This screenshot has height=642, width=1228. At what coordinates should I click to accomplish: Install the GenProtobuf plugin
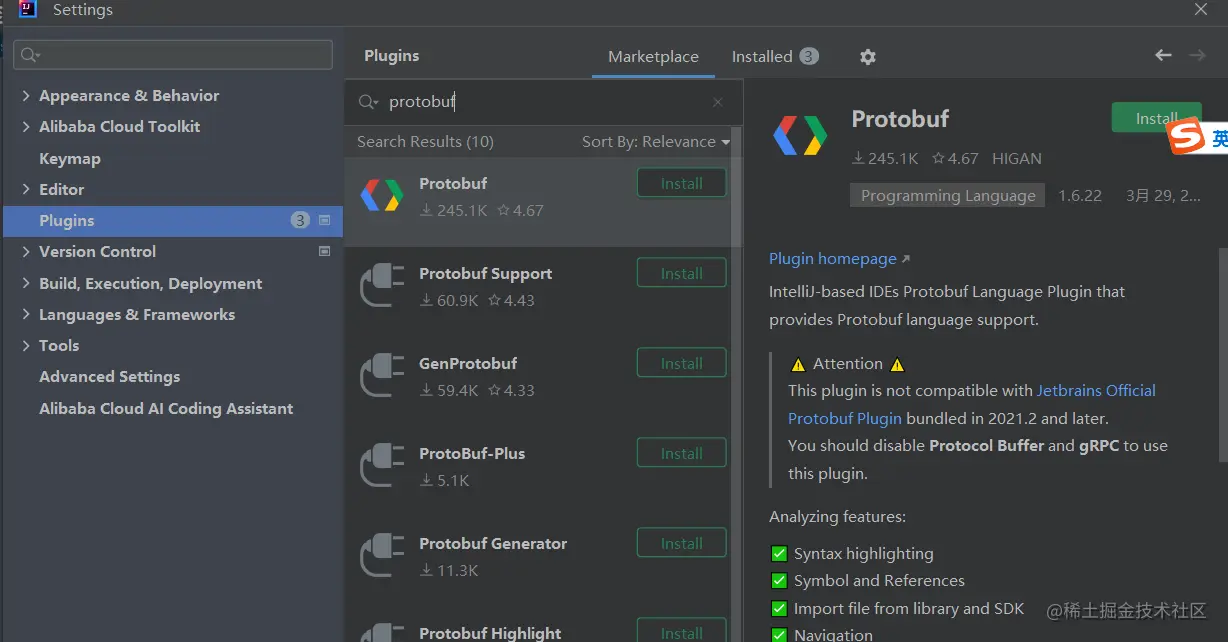pyautogui.click(x=682, y=363)
